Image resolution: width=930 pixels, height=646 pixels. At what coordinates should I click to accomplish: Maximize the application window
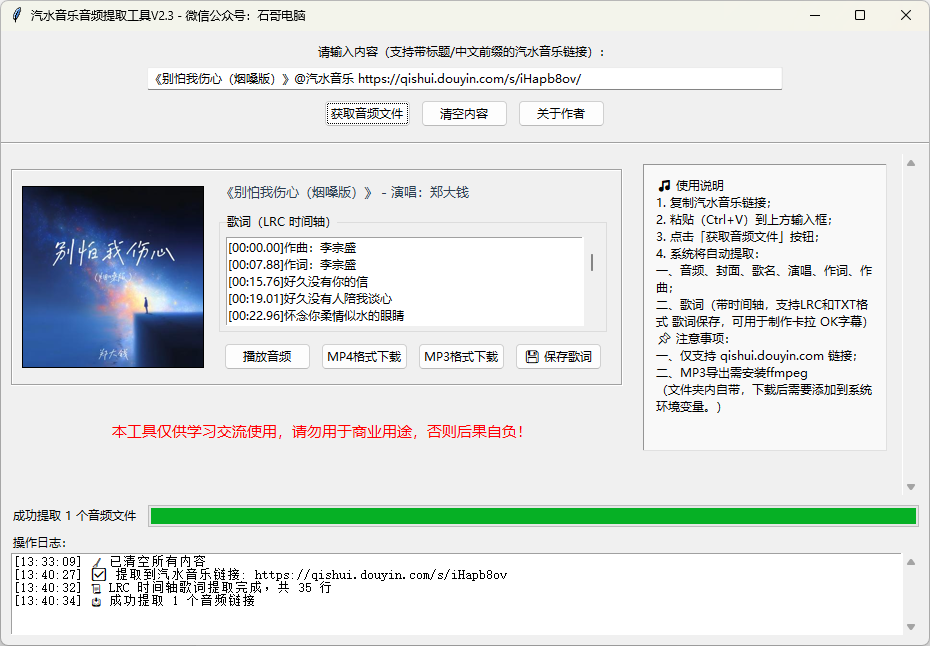[860, 15]
